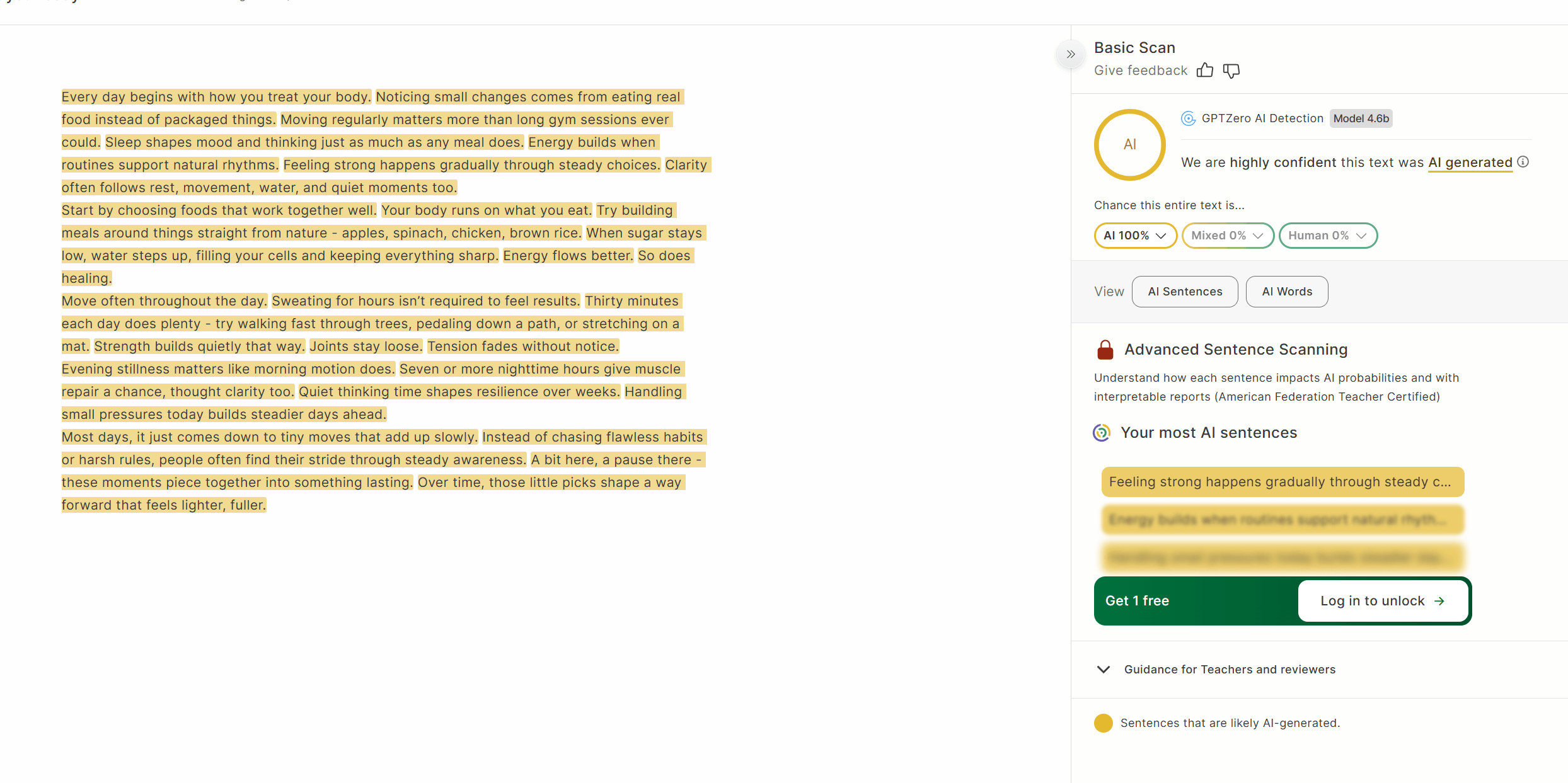Image resolution: width=1568 pixels, height=783 pixels.
Task: Click 'Give feedback' label
Action: click(x=1140, y=71)
